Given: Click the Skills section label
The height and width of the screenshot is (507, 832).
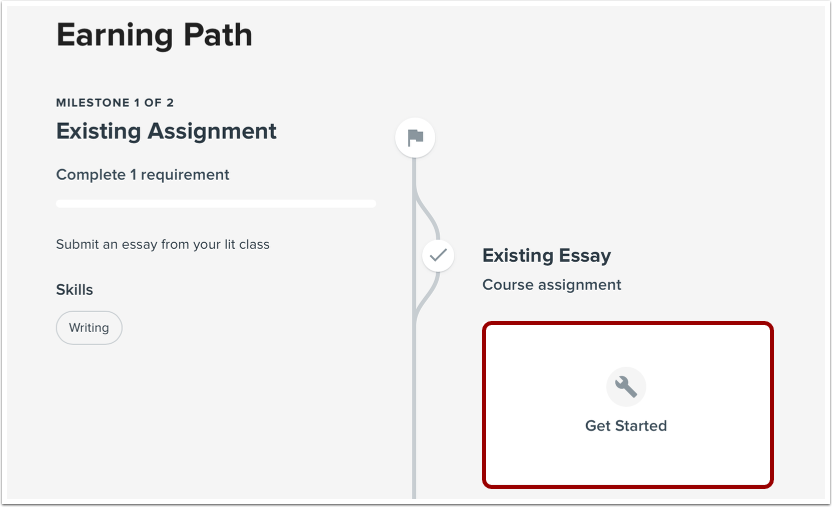Looking at the screenshot, I should [x=74, y=290].
